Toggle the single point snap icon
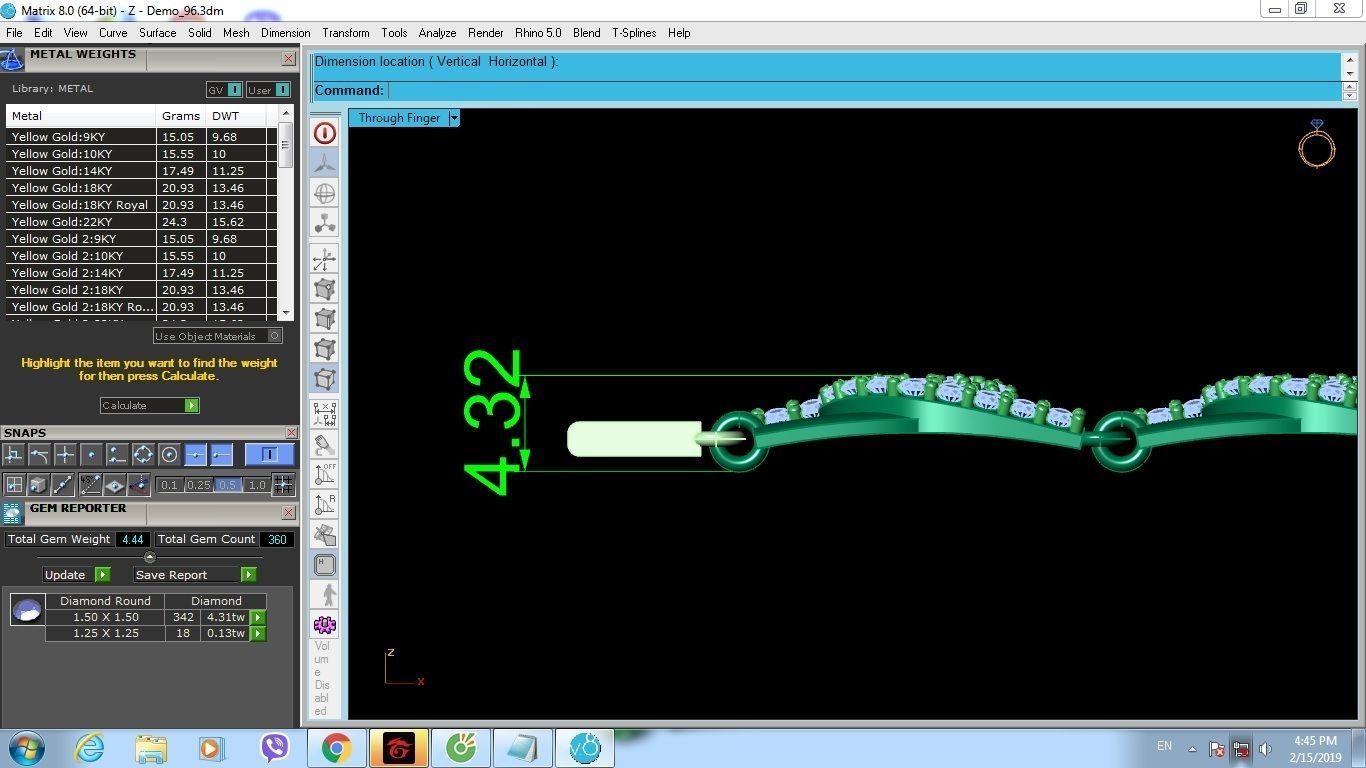 92,455
